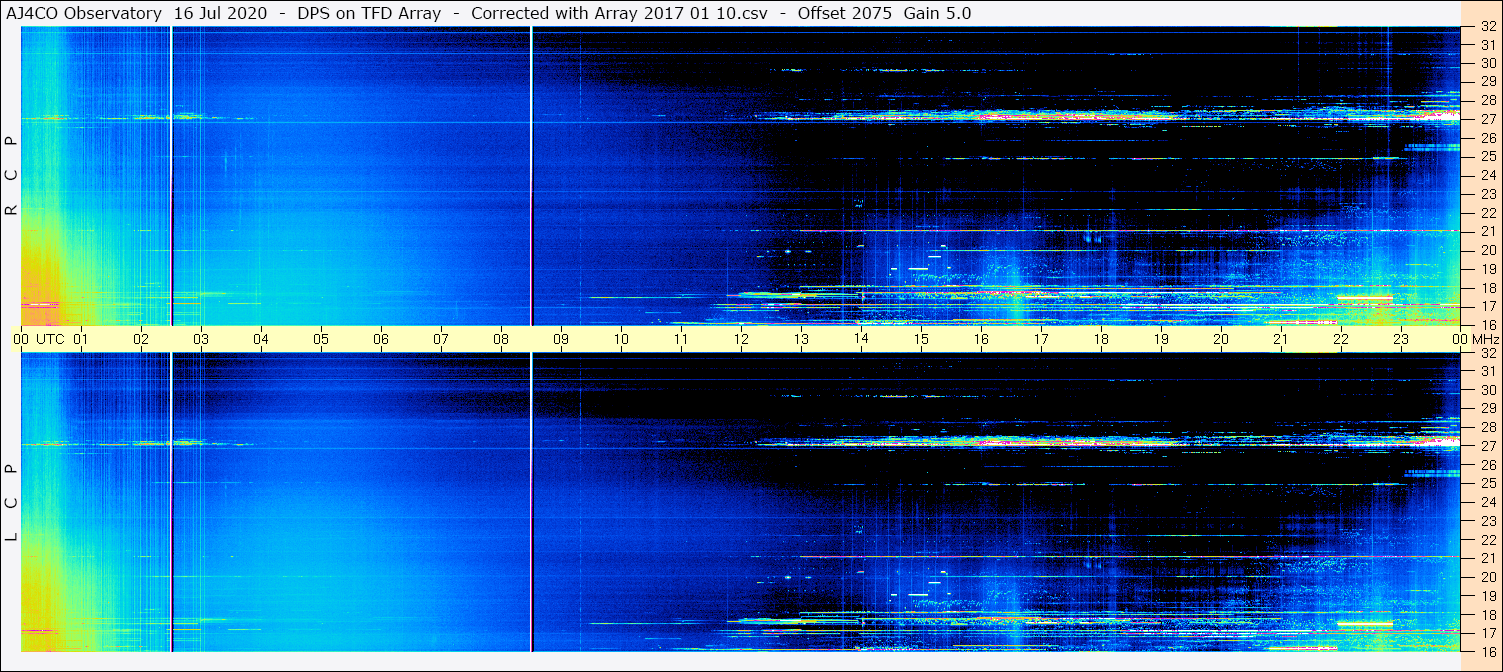
Task: Click the 16 MHz label of LCP panel
Action: coord(1487,650)
